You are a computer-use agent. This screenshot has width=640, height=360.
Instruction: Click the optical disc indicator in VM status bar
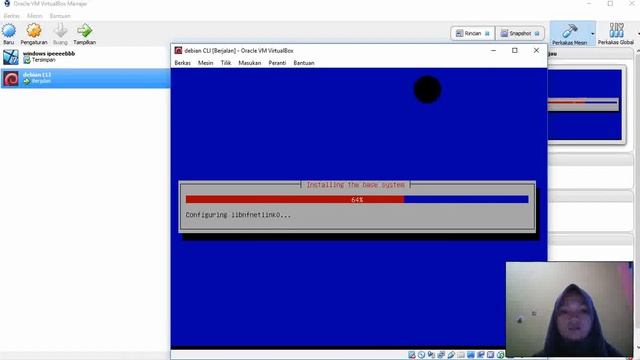point(421,355)
